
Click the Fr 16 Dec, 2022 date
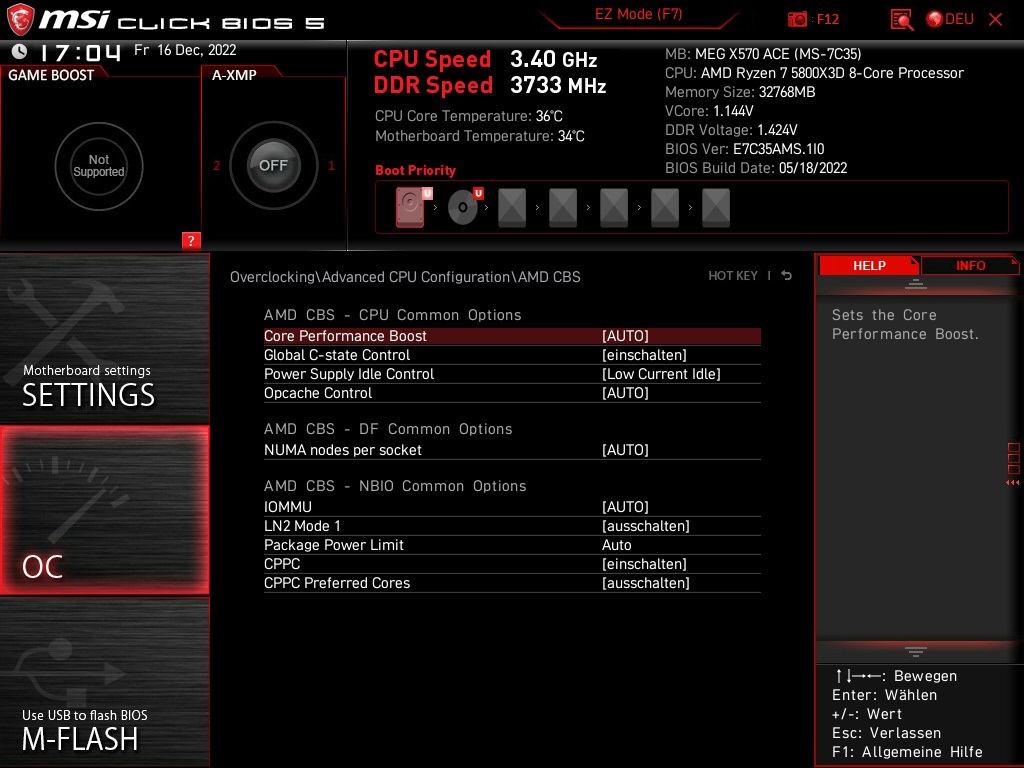185,50
